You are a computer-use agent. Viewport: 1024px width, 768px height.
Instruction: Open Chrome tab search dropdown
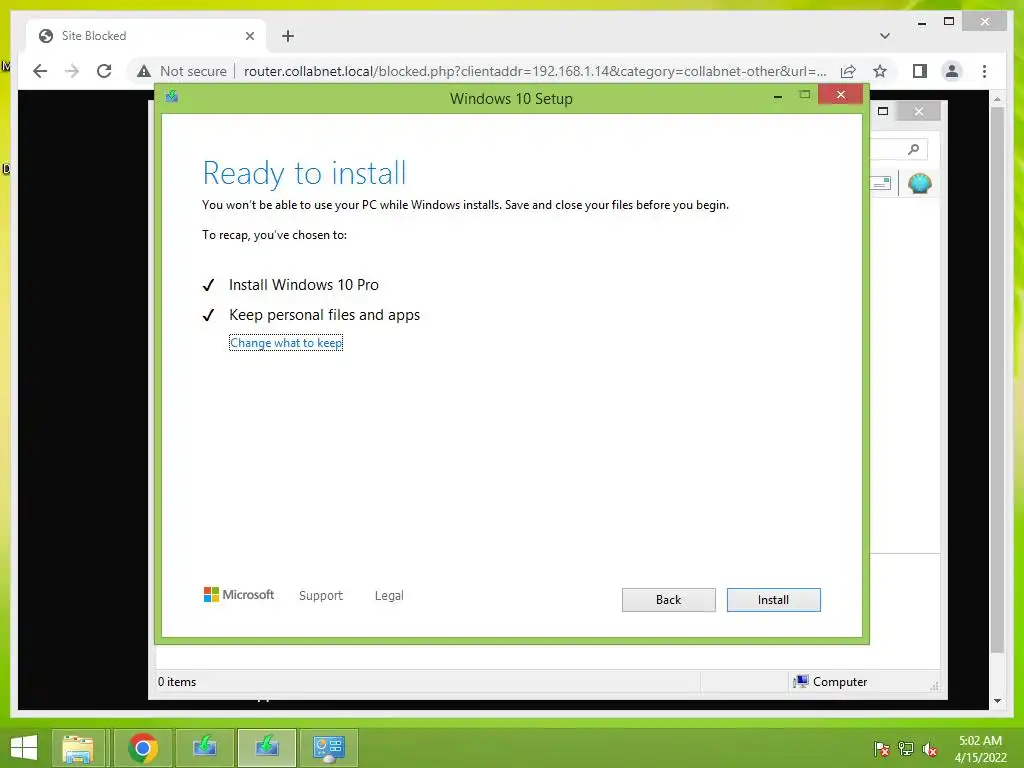885,36
